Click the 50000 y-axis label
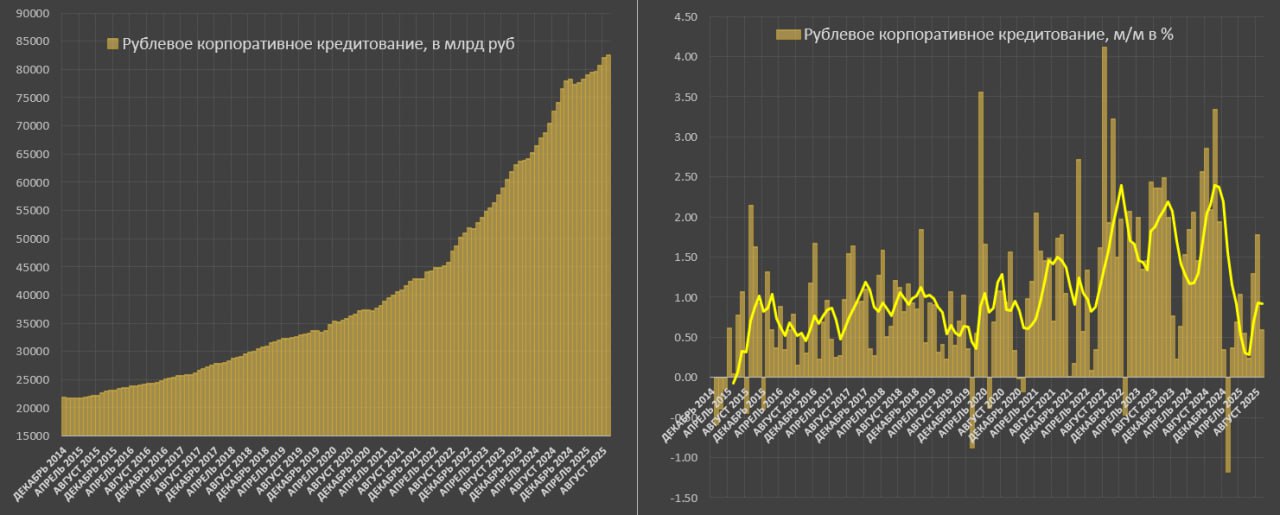 (34, 239)
